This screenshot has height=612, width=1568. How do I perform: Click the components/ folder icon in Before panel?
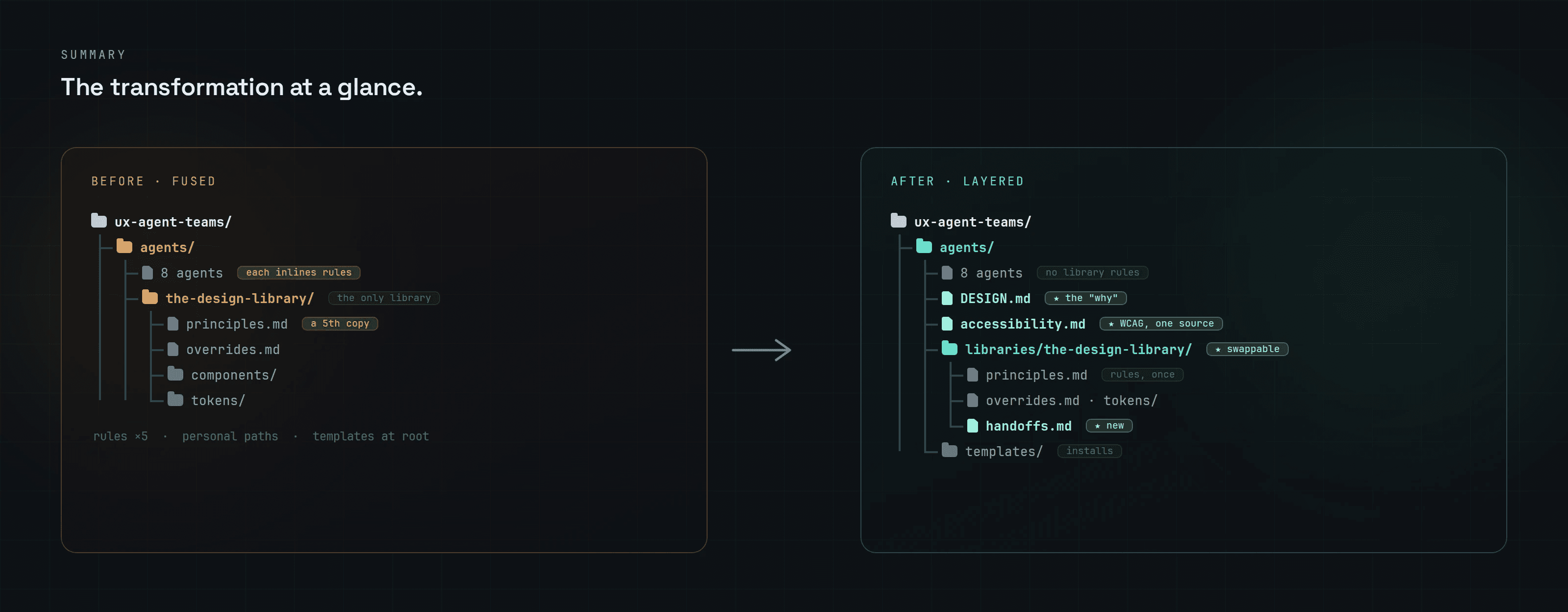(x=175, y=374)
